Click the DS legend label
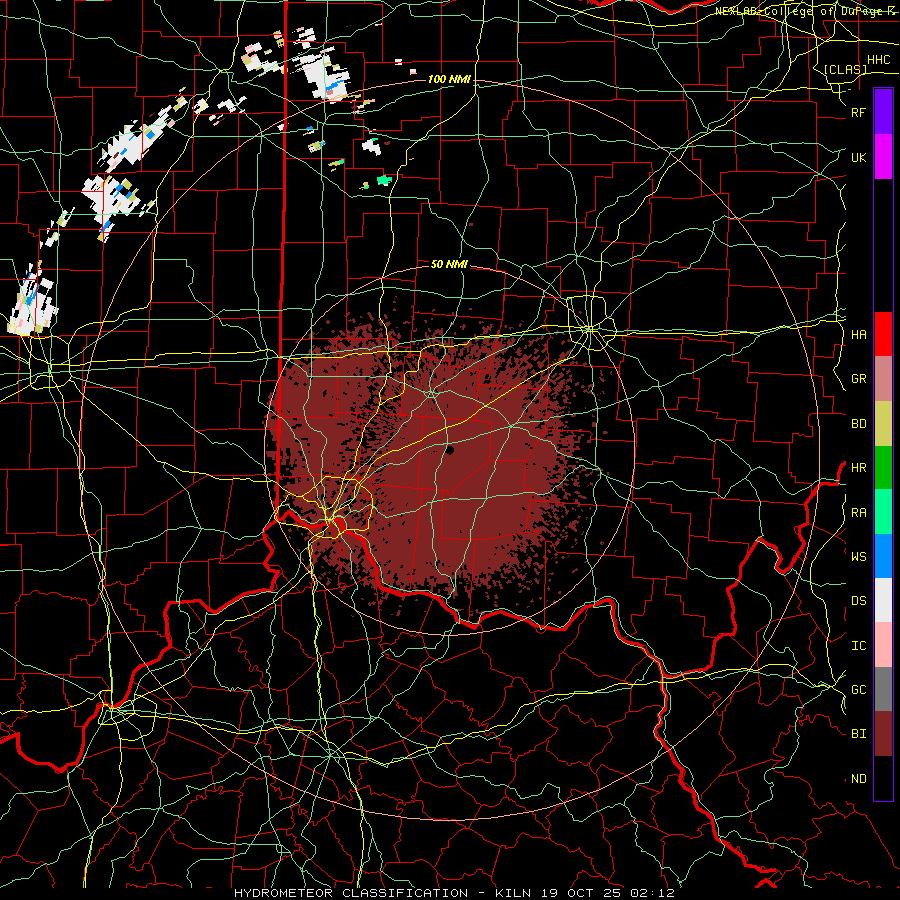This screenshot has height=900, width=900. pyautogui.click(x=859, y=601)
